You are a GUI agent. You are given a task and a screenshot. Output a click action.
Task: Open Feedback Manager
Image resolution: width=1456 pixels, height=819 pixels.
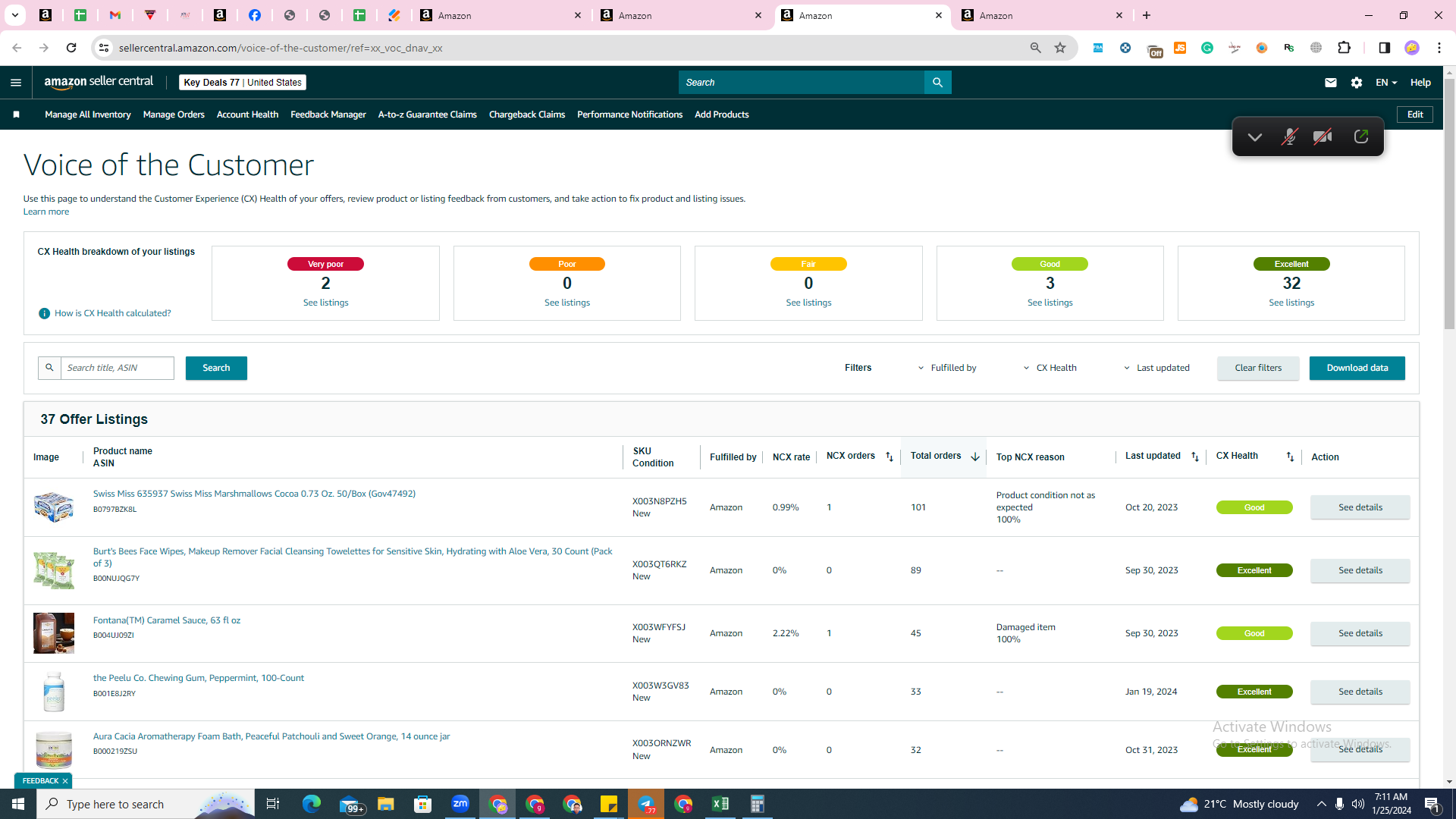(328, 115)
